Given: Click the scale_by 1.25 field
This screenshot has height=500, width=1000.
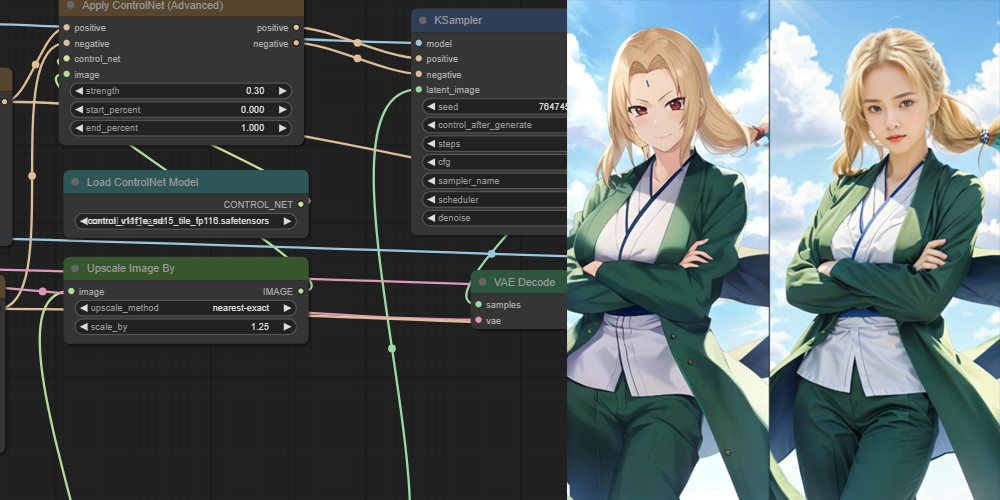Looking at the screenshot, I should pos(185,327).
